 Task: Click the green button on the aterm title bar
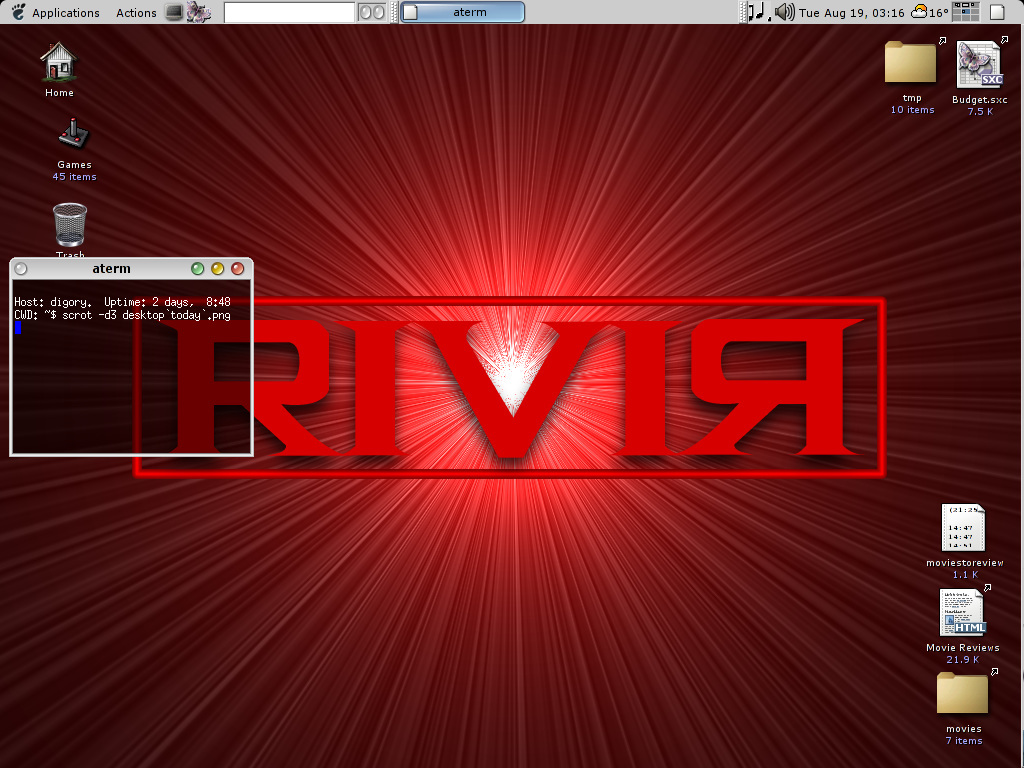(197, 268)
